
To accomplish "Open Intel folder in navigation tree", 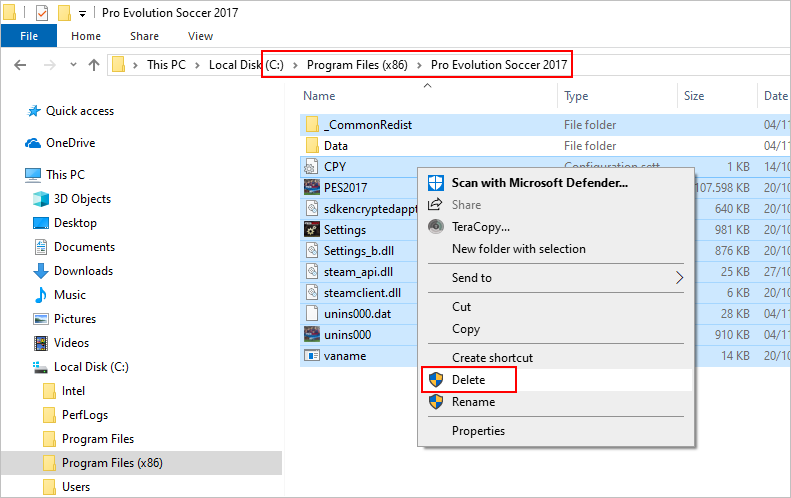I will [x=73, y=391].
